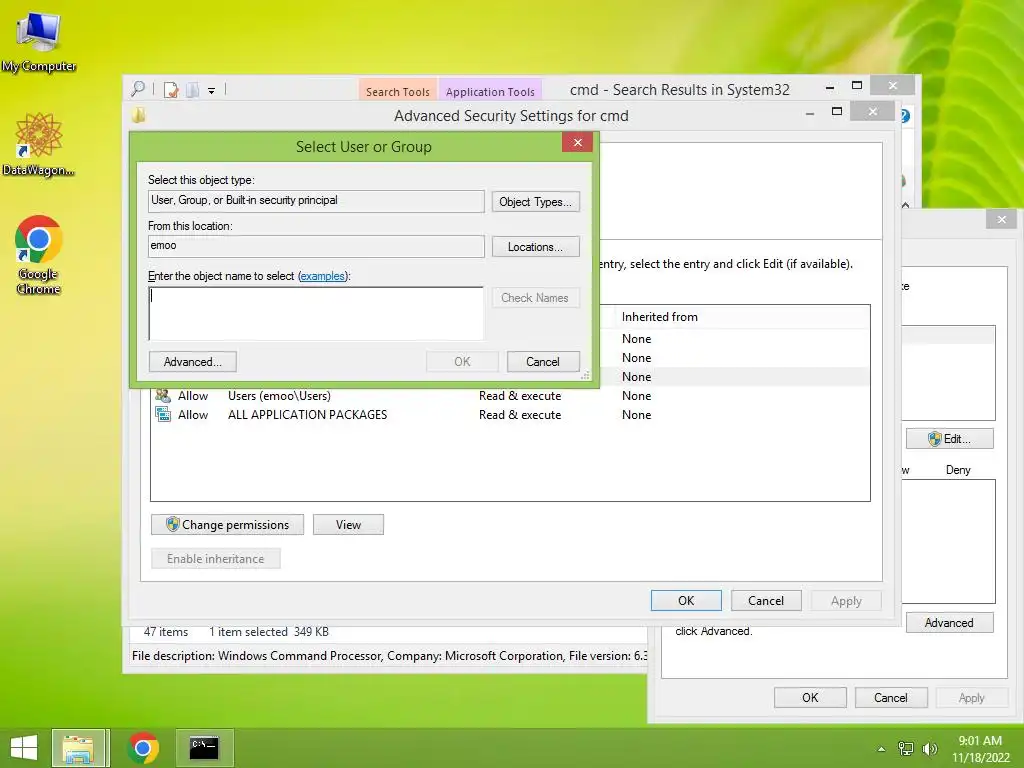
Task: Select the Users (emoo\Users) permission entry
Action: point(509,396)
